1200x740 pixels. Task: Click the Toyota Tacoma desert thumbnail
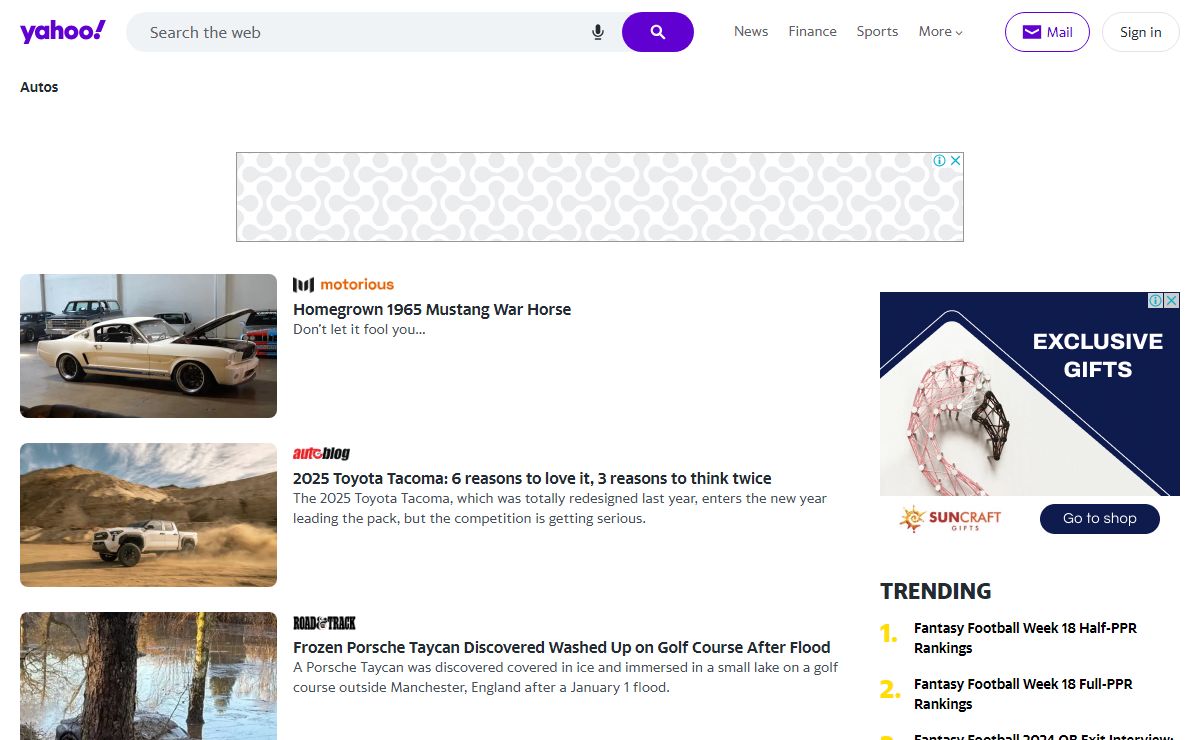[148, 515]
